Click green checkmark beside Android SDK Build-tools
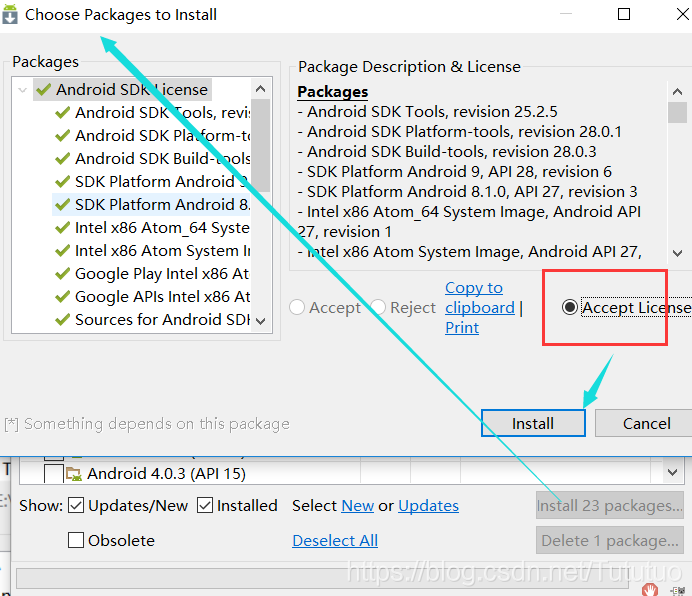Image resolution: width=692 pixels, height=596 pixels. click(x=63, y=158)
